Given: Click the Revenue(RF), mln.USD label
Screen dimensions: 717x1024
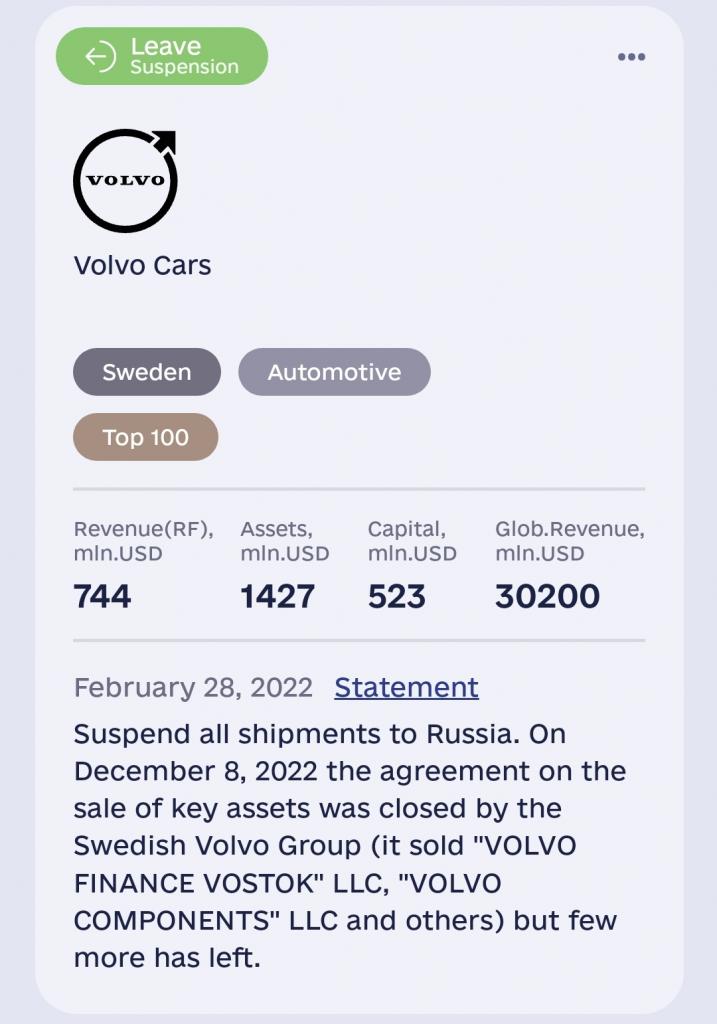Looking at the screenshot, I should [144, 541].
